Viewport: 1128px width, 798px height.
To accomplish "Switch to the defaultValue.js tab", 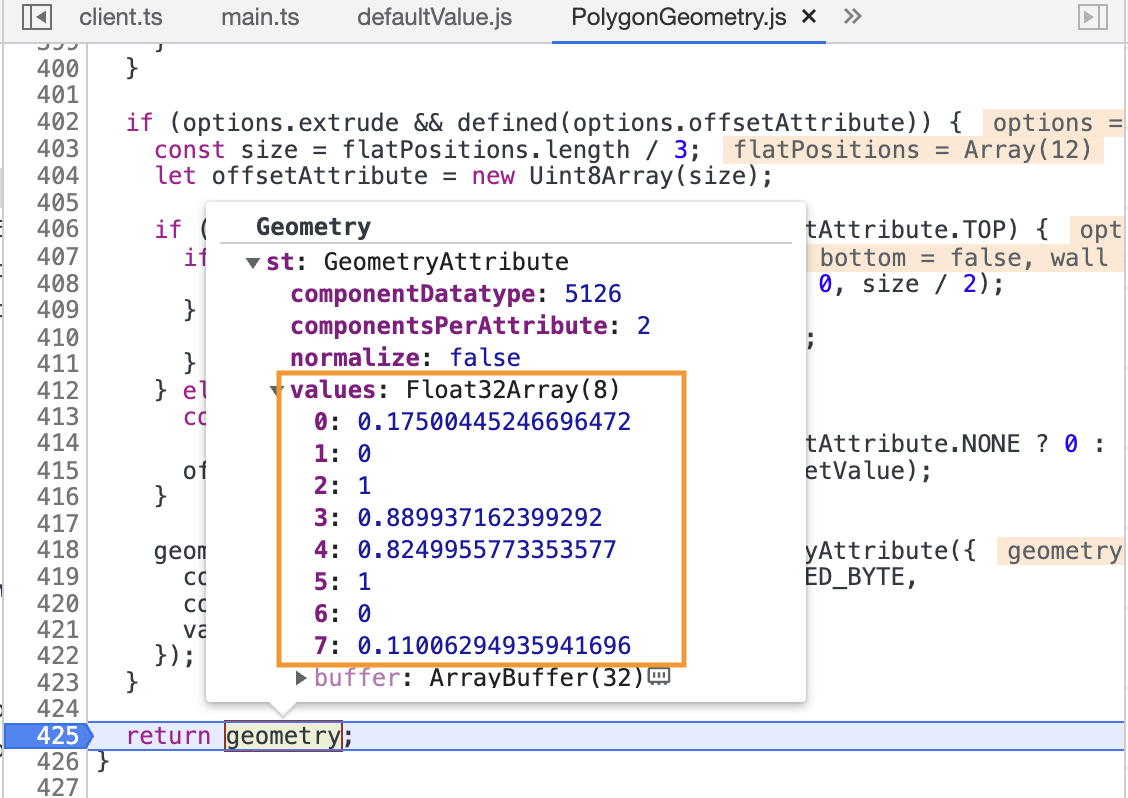I will point(434,16).
